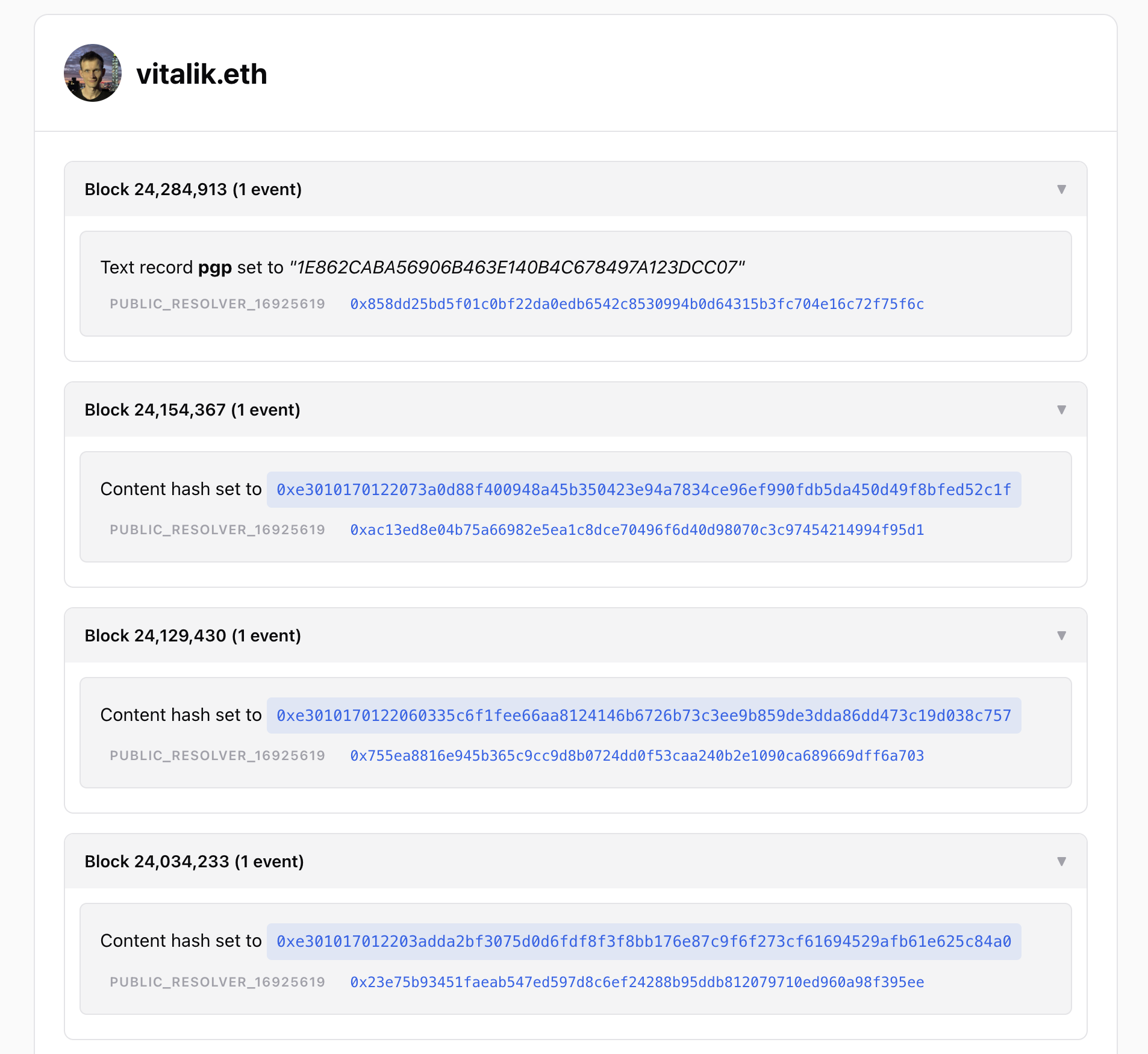Click PUBLIC_RESOLVER label in Block 24,034,233 event
Image resolution: width=1148 pixels, height=1054 pixels.
[x=217, y=982]
